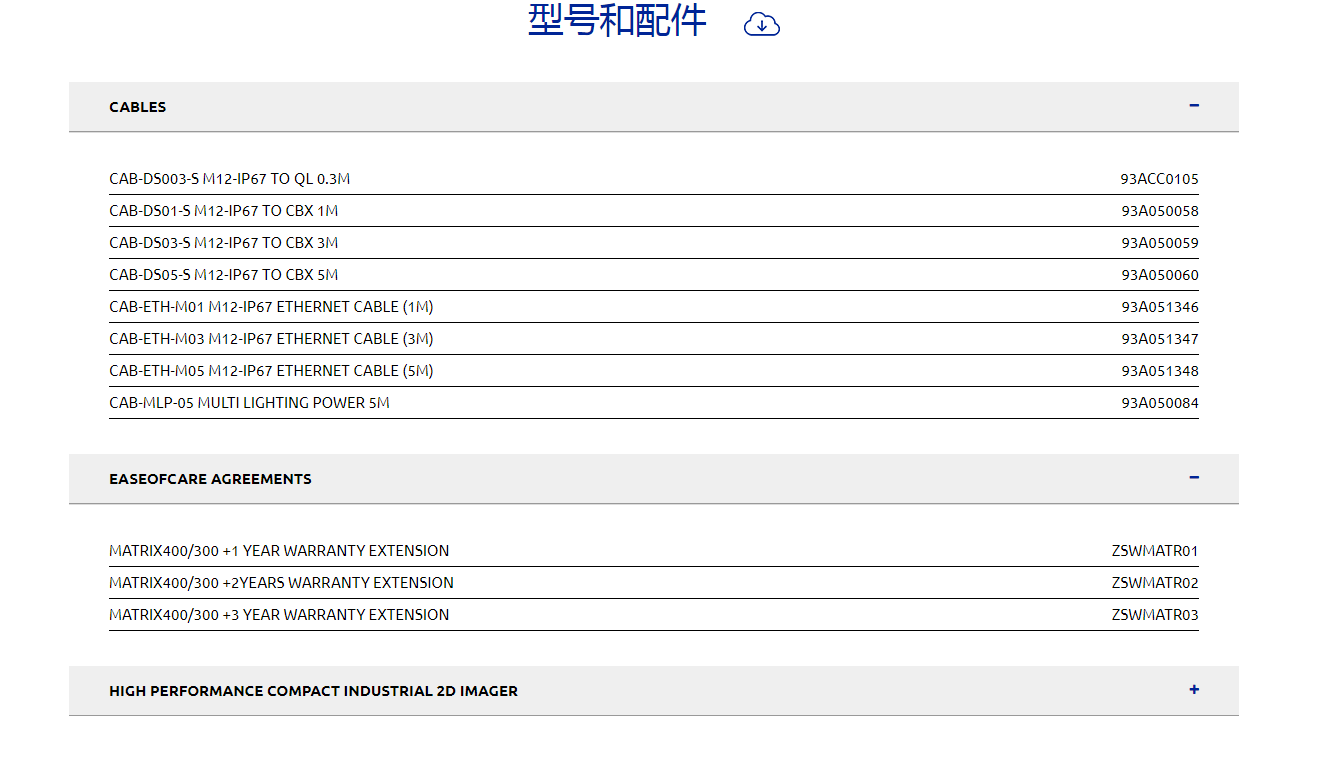Image resolution: width=1318 pixels, height=774 pixels.
Task: Select CAB-MLP-05 Multi Lighting Power 5M
Action: (x=249, y=403)
